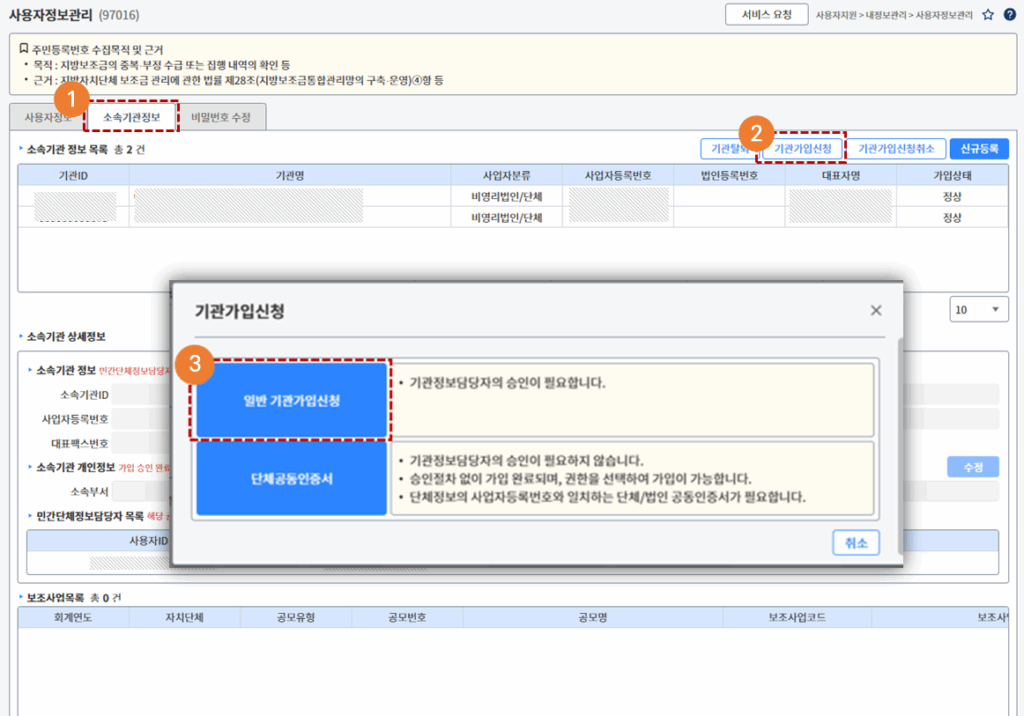
Task: Click the favorite star icon
Action: [x=988, y=14]
